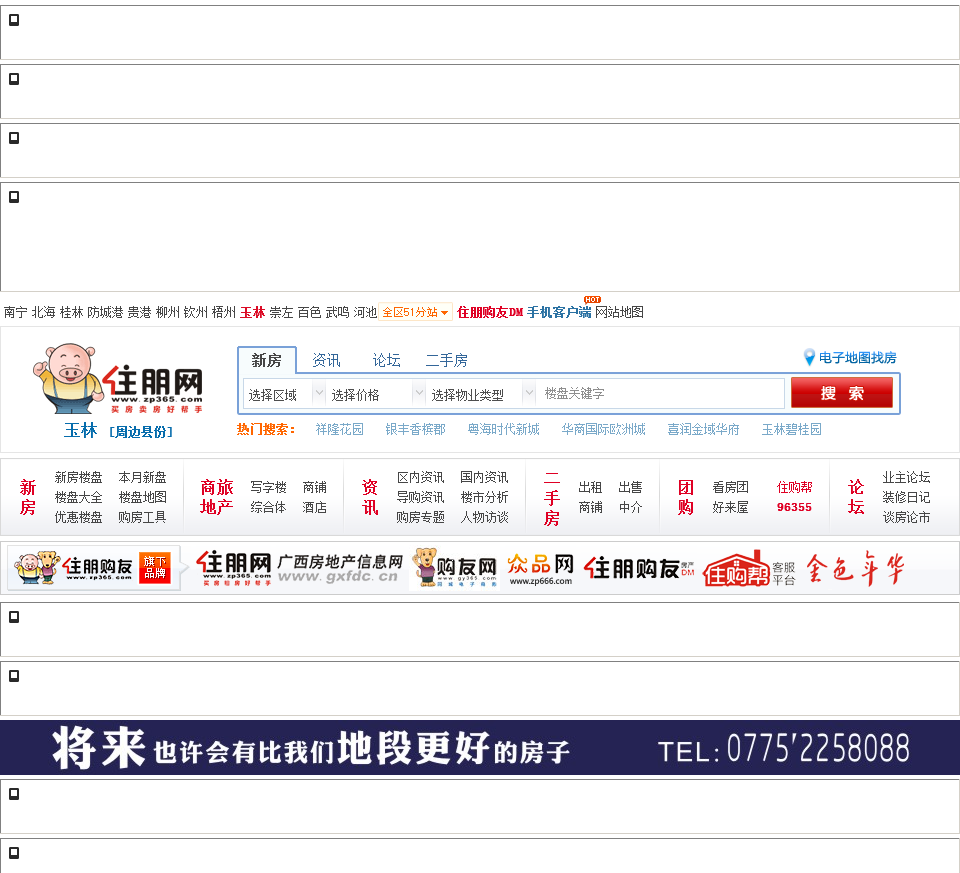Open the 楼市分析 link
This screenshot has width=960, height=873.
[484, 497]
